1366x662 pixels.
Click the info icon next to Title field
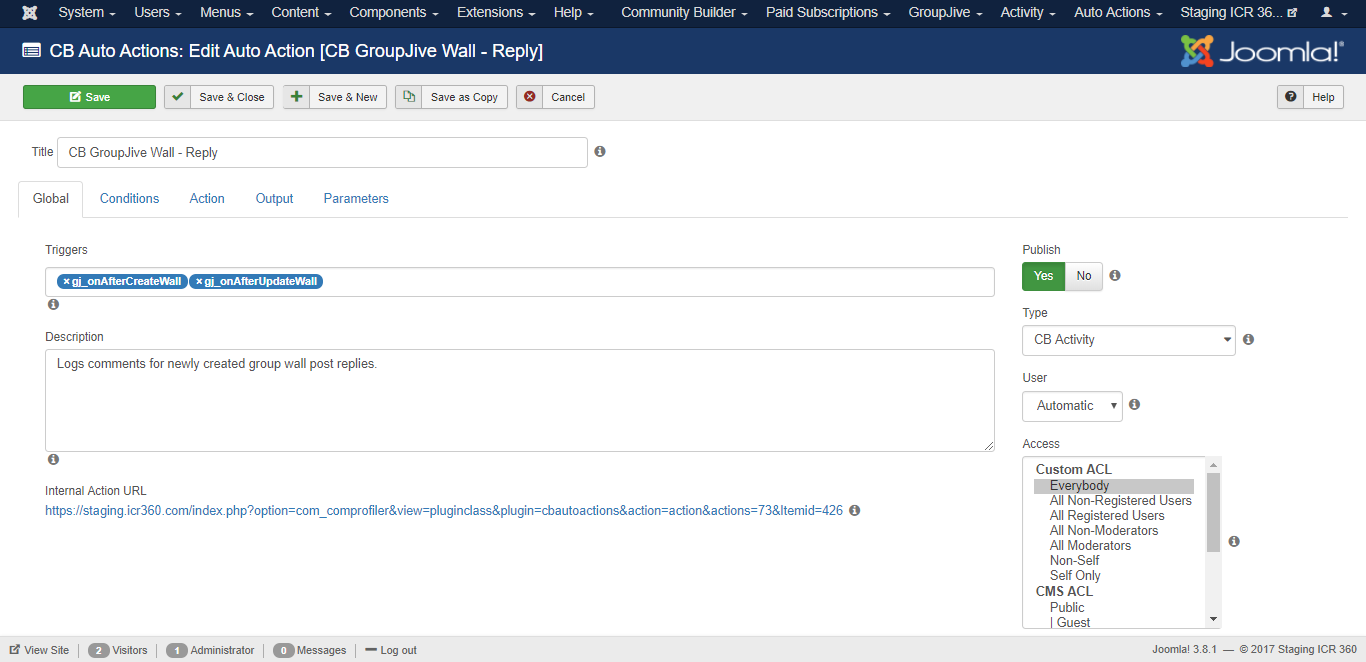coord(600,152)
